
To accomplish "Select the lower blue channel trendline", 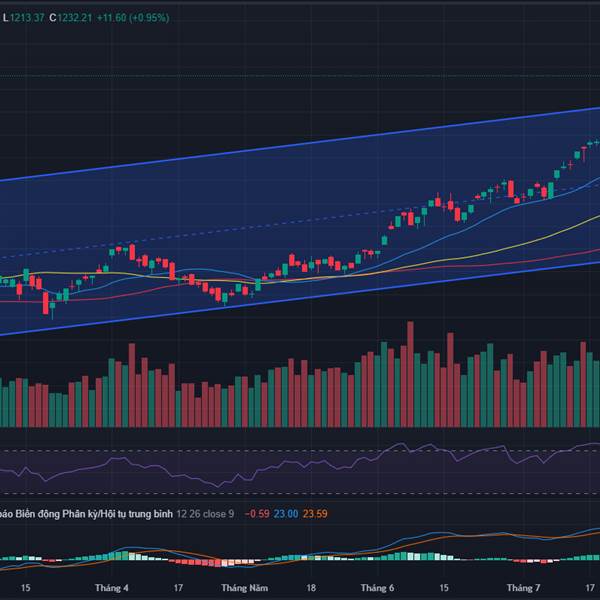I will (300, 298).
